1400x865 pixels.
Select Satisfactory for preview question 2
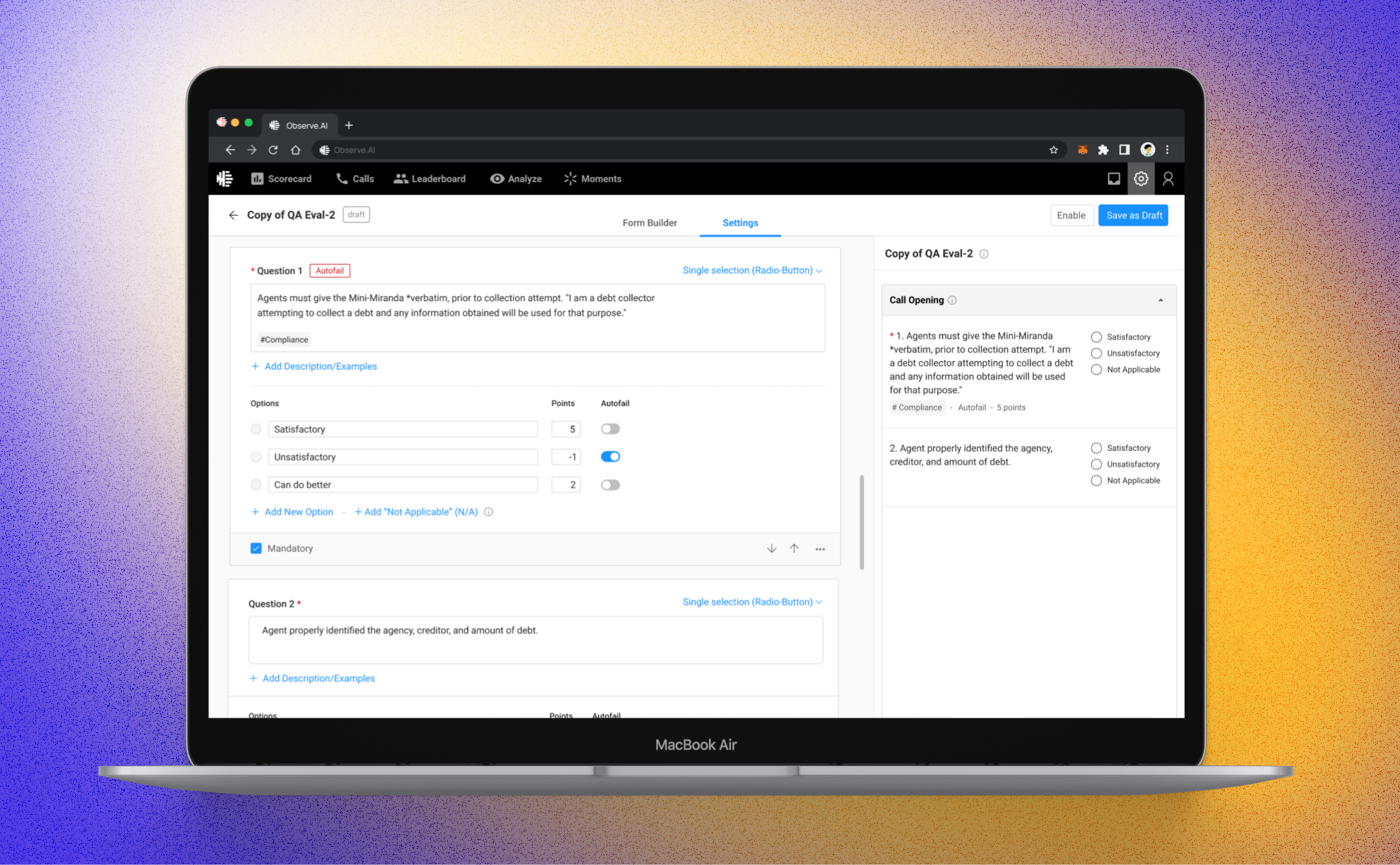1095,448
